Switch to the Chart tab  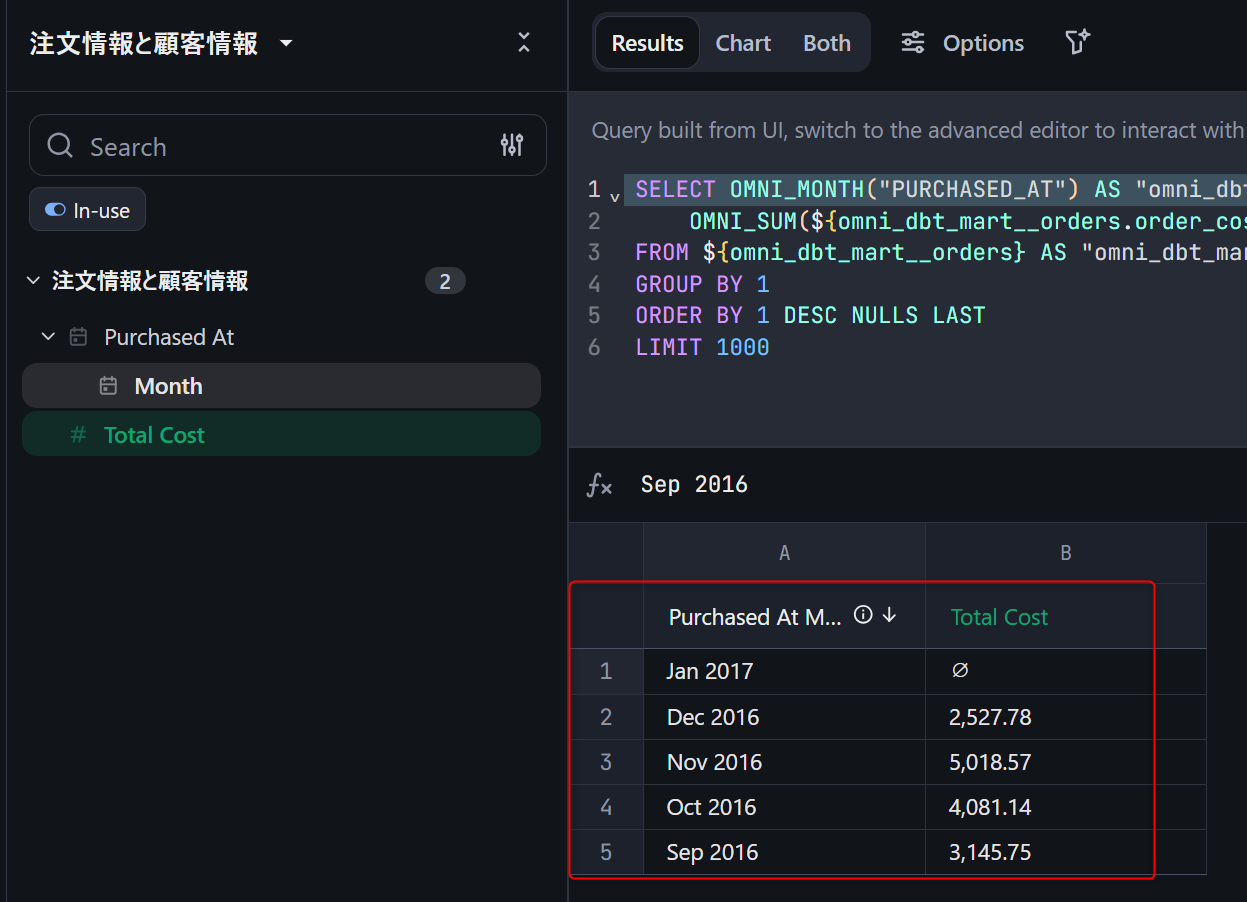[x=743, y=43]
